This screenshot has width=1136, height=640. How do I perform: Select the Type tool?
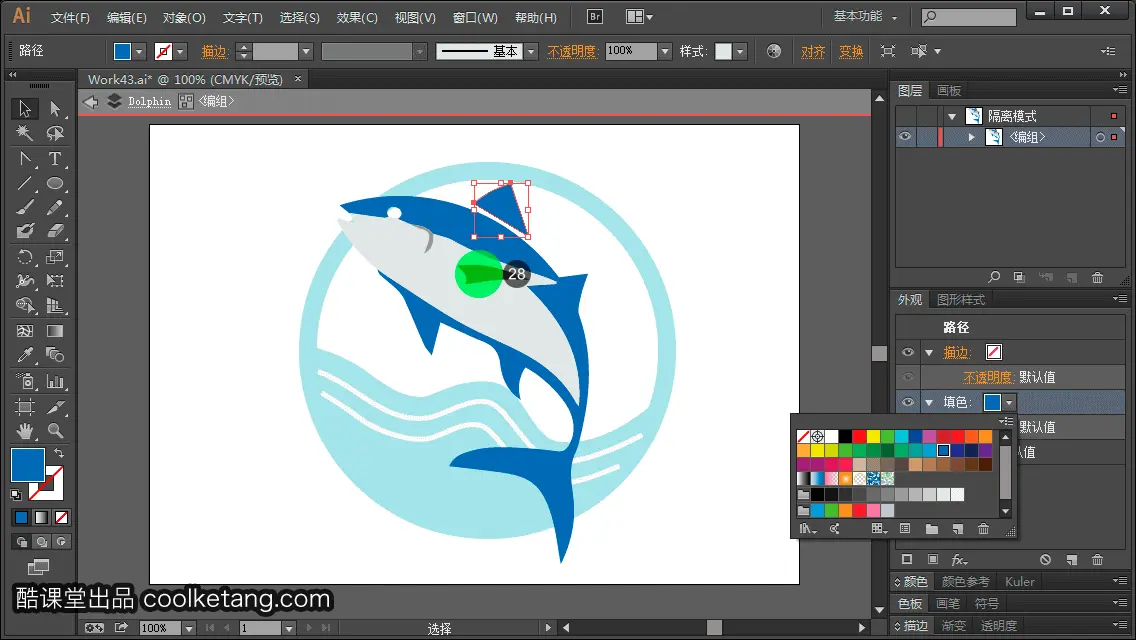tap(55, 159)
